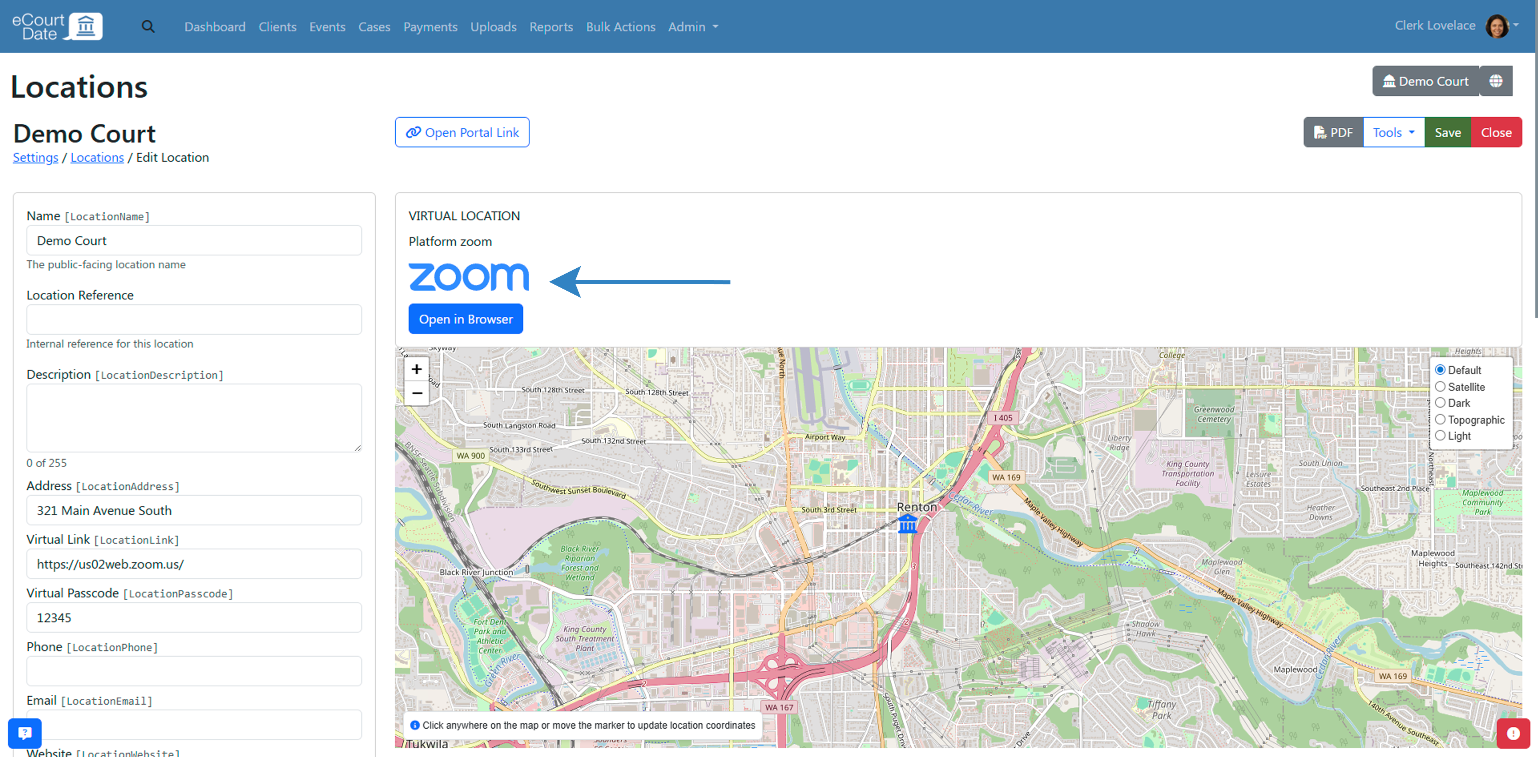
Task: Expand the user profile dropdown caret
Action: pos(1515,26)
